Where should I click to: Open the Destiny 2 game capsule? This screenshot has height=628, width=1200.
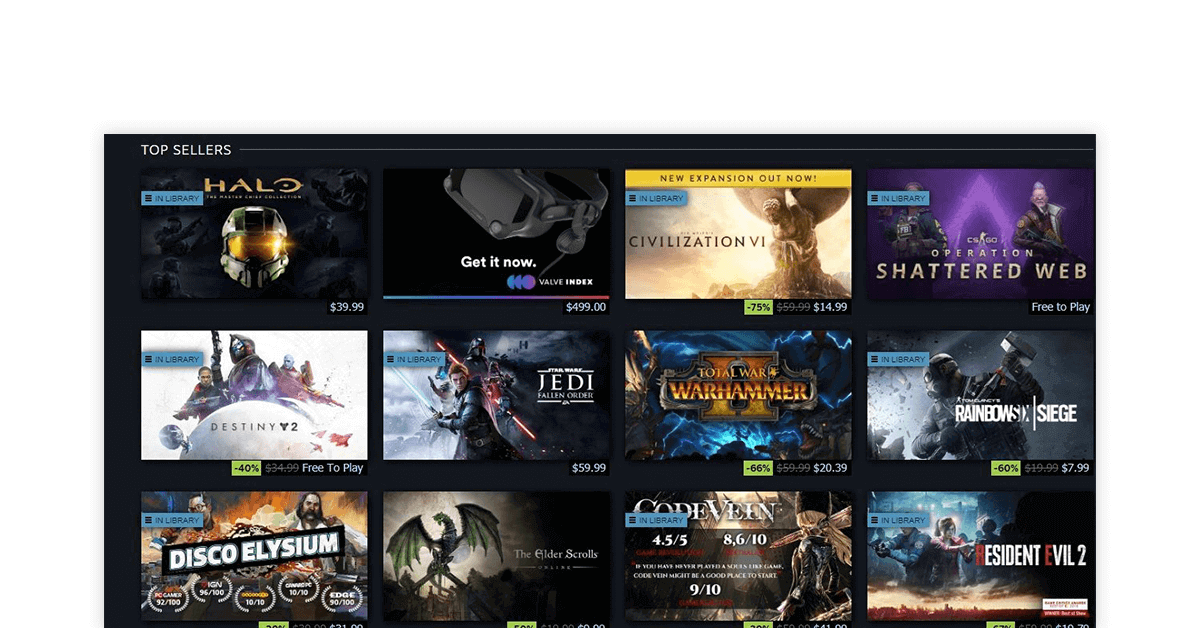(x=254, y=395)
